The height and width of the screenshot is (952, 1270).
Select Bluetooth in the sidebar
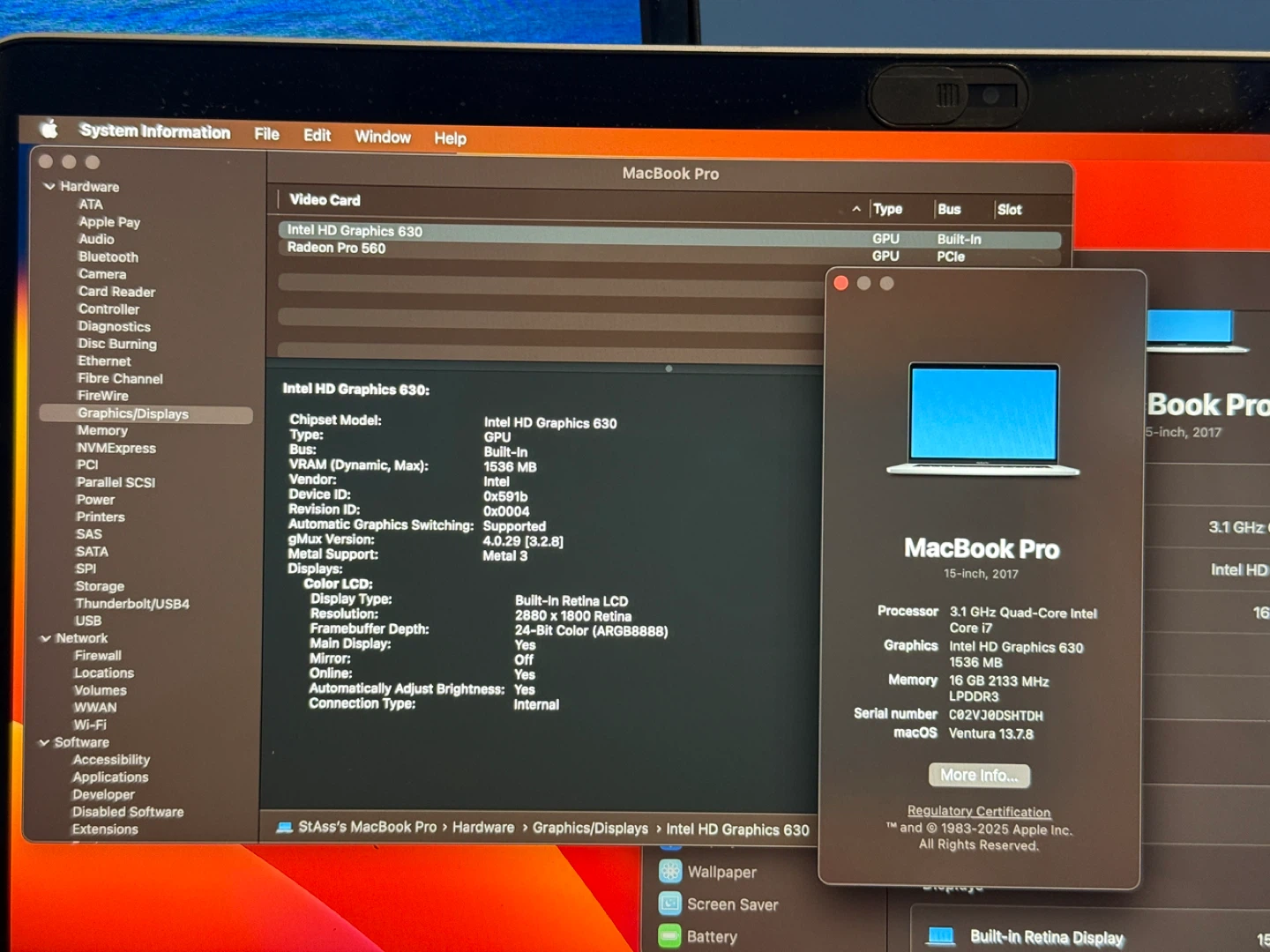(108, 257)
